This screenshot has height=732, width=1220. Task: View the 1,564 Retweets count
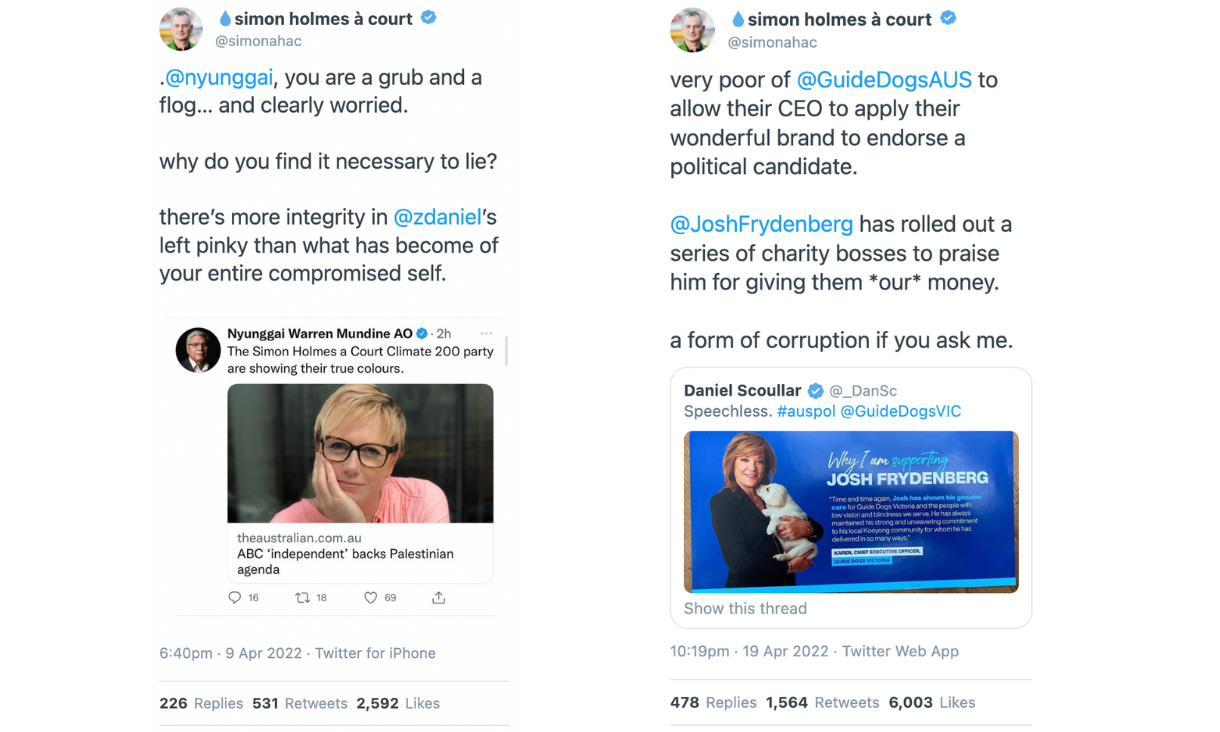click(x=821, y=702)
